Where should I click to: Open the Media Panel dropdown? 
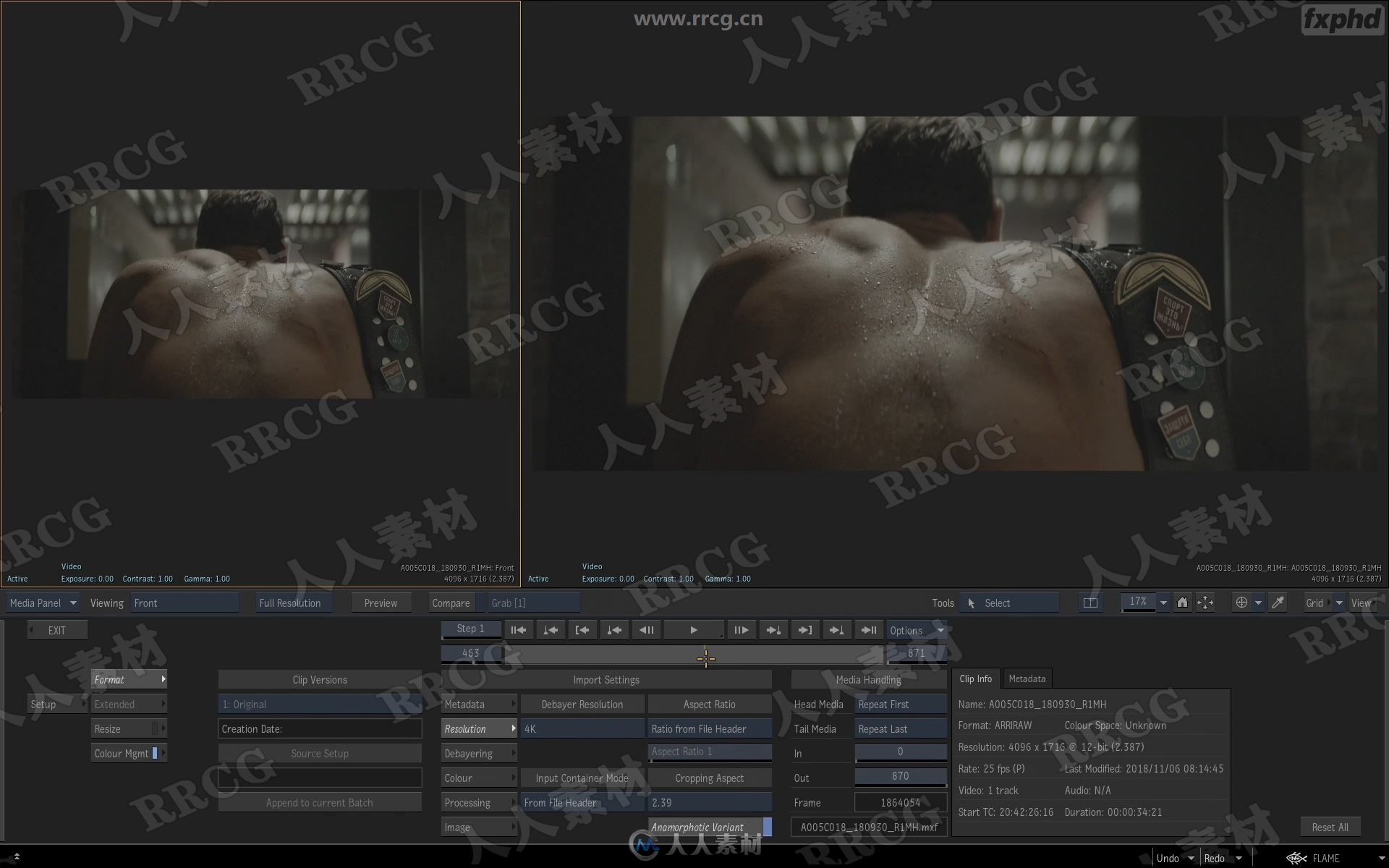43,603
